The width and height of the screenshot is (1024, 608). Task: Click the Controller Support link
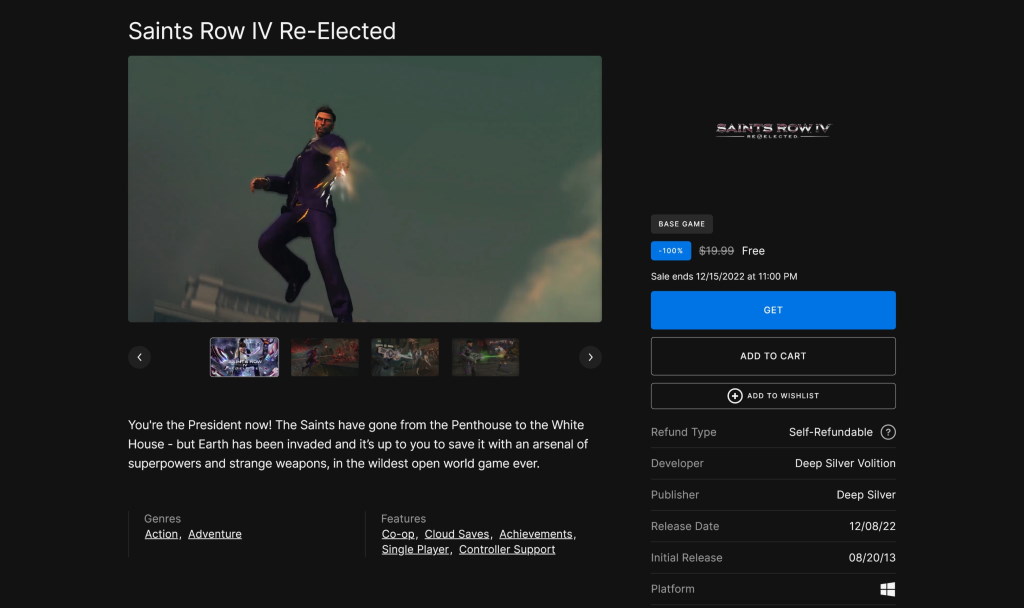[x=506, y=548]
